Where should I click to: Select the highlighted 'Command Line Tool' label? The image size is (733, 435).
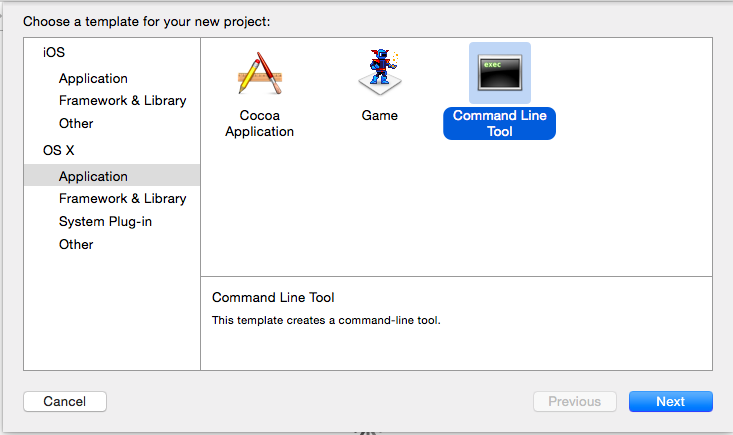499,123
